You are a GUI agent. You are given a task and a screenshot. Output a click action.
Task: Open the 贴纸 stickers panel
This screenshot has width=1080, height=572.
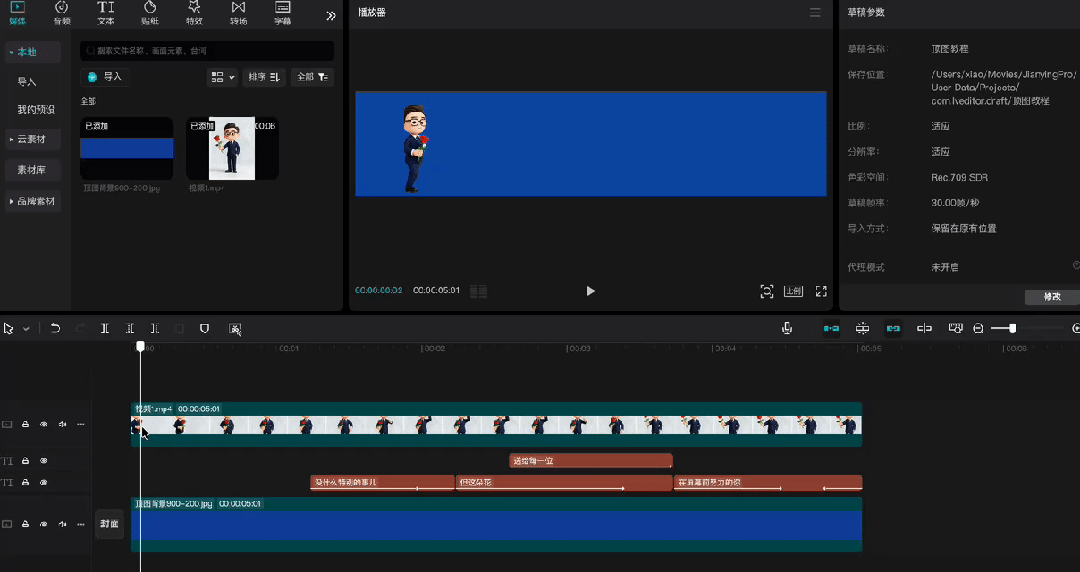click(150, 12)
